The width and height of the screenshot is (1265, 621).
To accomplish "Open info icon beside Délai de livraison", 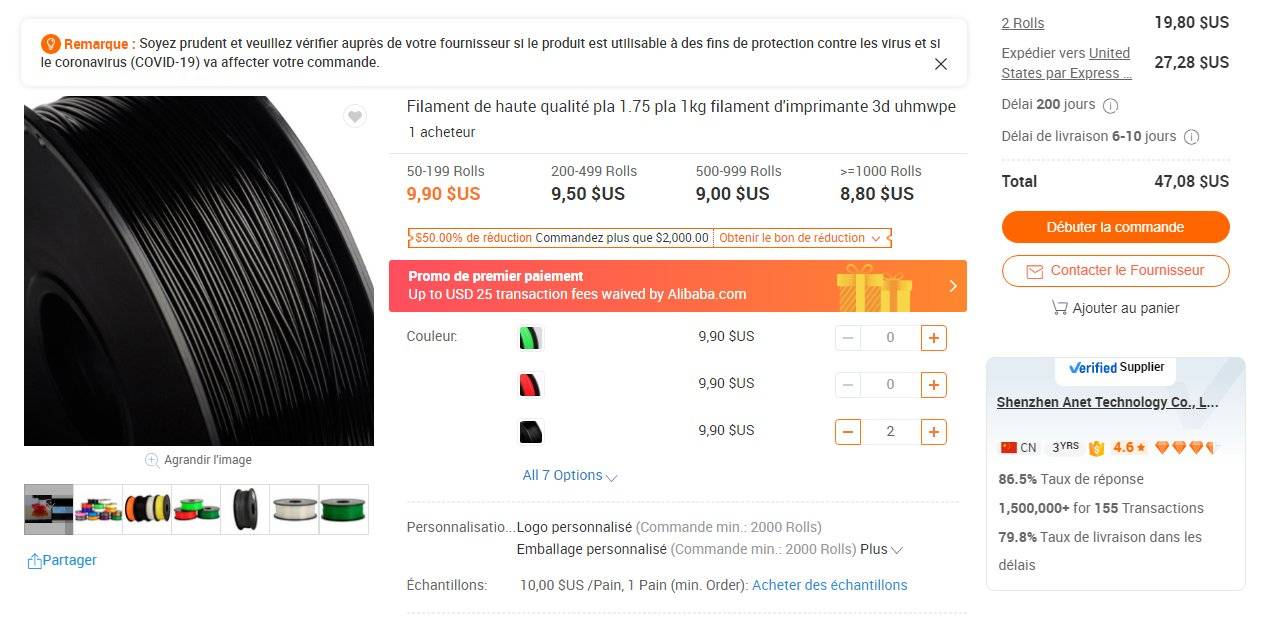I will pos(1191,137).
